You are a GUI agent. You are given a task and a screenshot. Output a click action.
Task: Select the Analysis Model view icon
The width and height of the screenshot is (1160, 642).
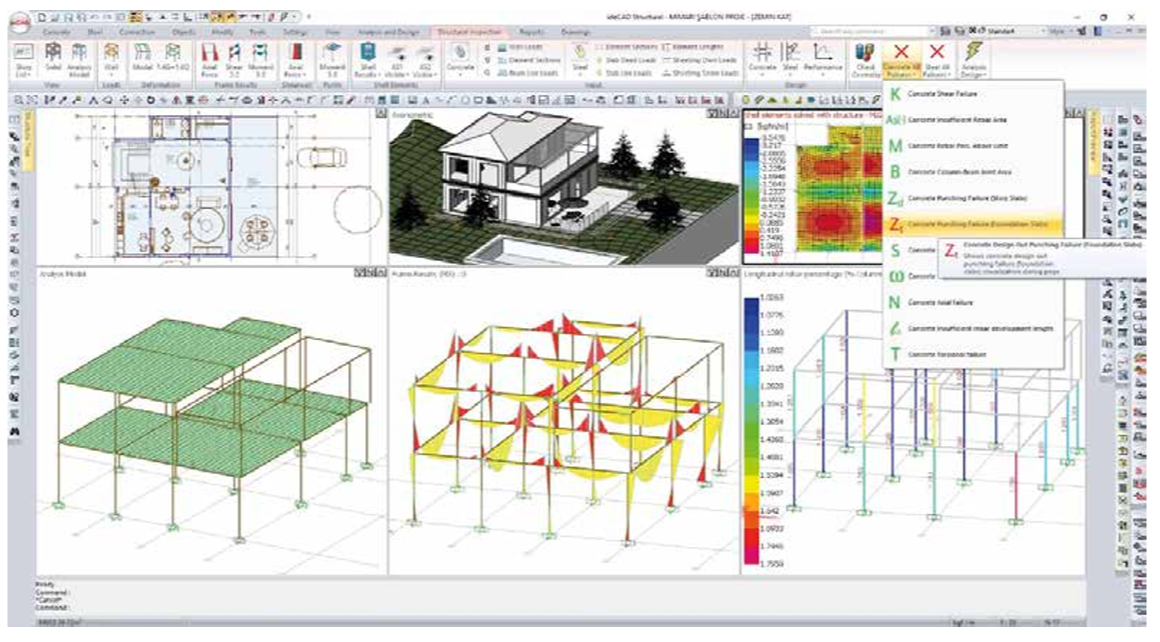click(79, 57)
